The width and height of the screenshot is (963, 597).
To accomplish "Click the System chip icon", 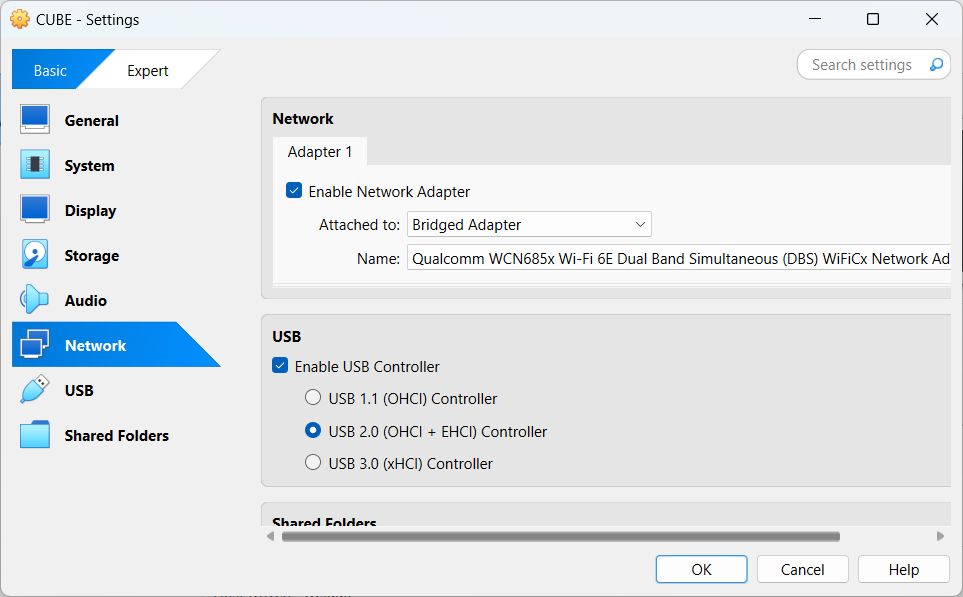I will tap(35, 165).
